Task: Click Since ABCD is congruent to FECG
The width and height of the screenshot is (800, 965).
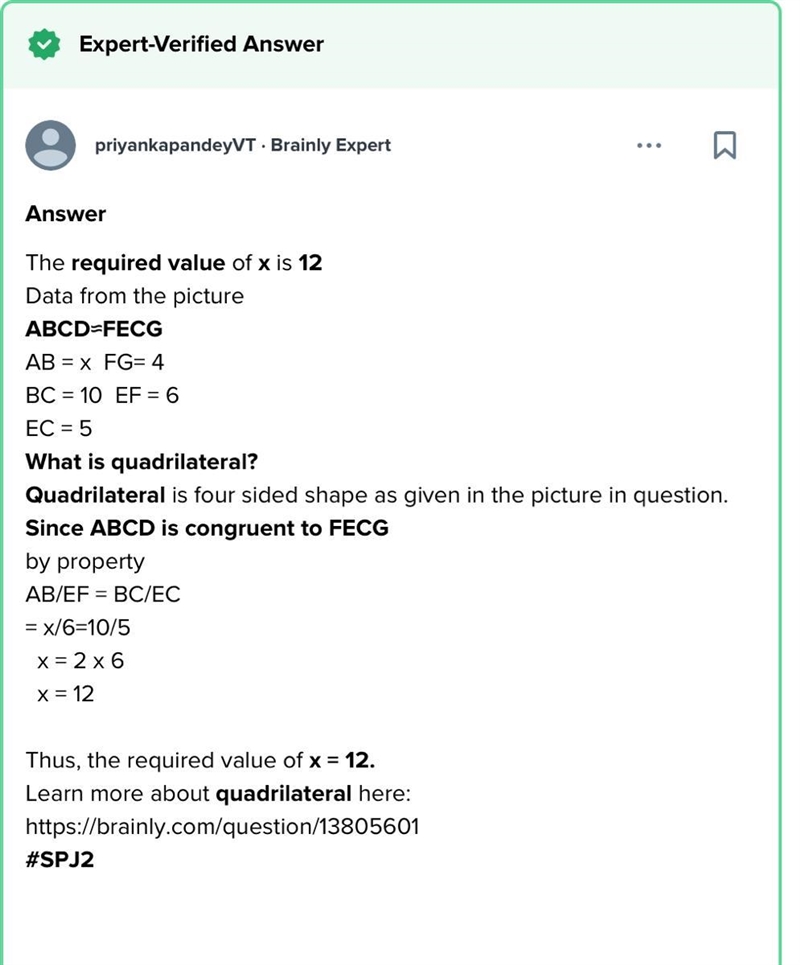Action: pyautogui.click(x=207, y=528)
